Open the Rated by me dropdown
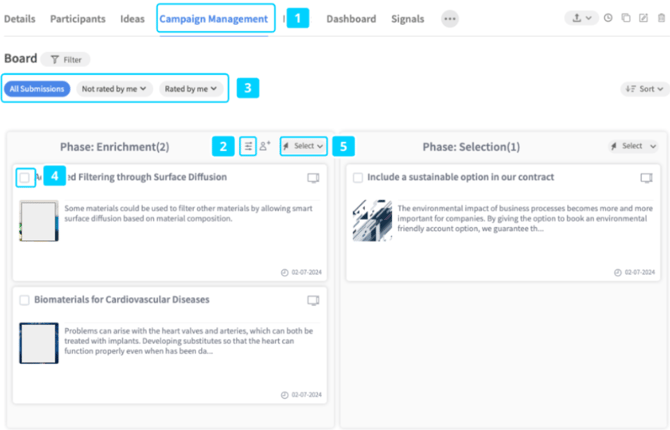This screenshot has height=430, width=670. pos(191,89)
